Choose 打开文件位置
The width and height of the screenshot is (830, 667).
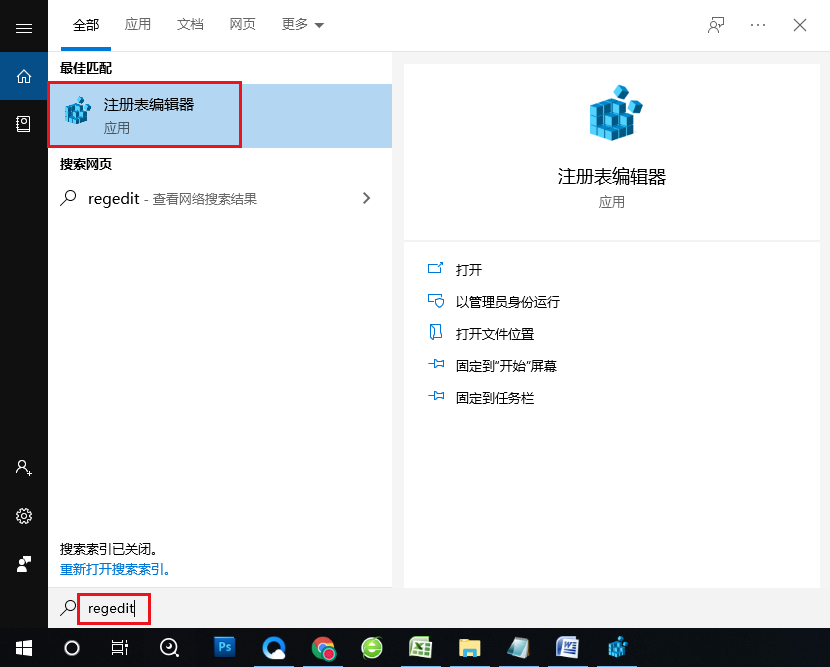click(495, 334)
